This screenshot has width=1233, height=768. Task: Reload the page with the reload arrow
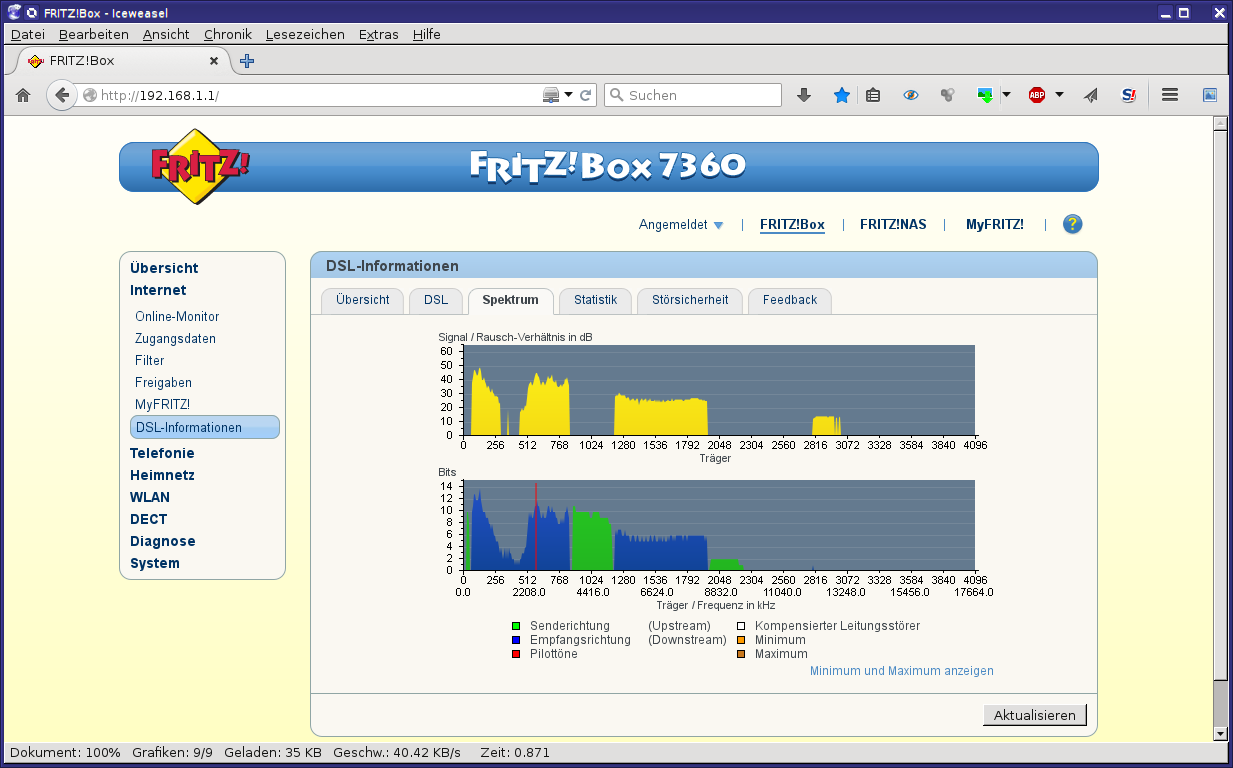(x=586, y=95)
